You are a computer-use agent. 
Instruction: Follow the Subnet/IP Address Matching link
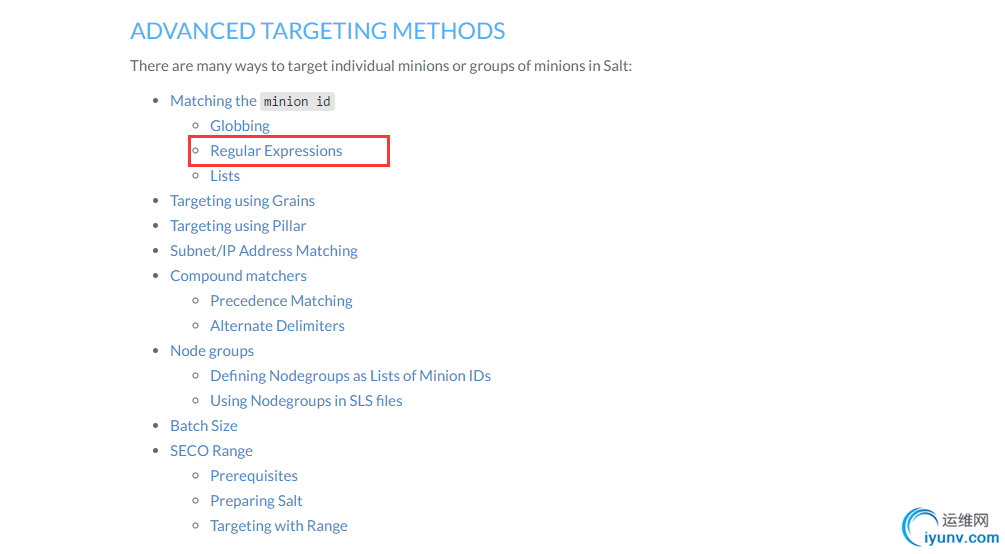pos(263,251)
